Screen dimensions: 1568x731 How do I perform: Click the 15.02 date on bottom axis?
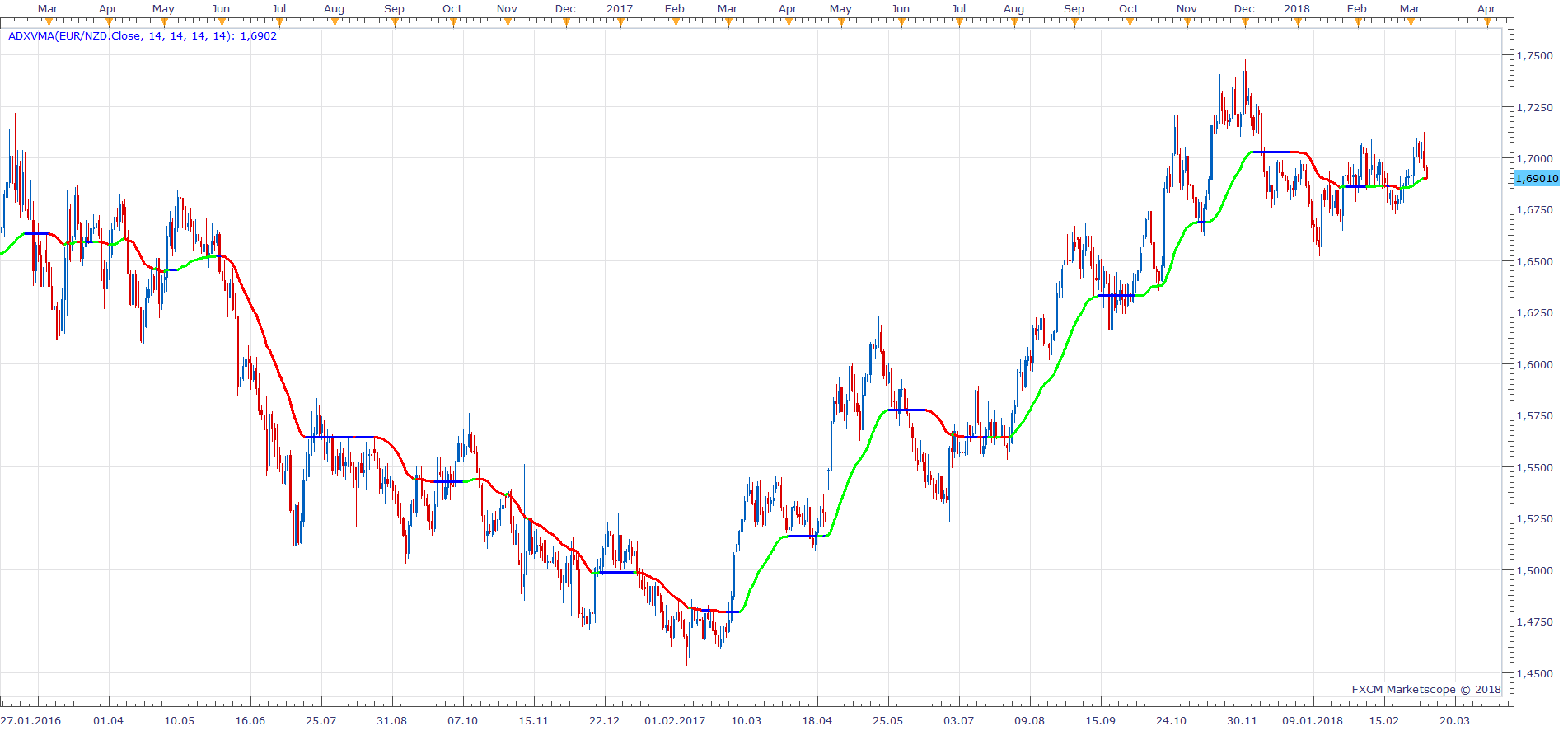click(1383, 720)
